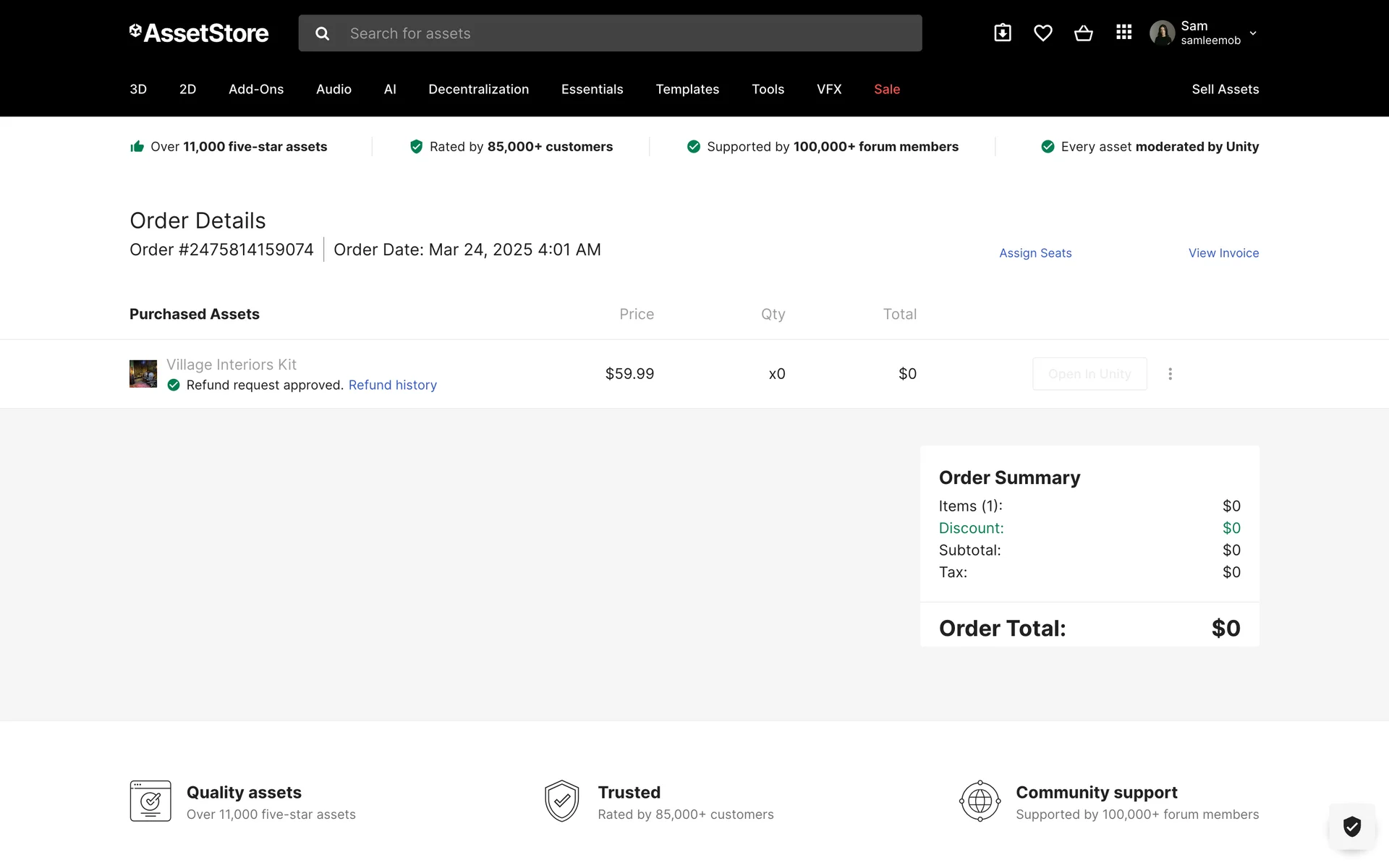This screenshot has height=868, width=1389.
Task: Click the Village Interiors Kit thumbnail
Action: point(143,374)
